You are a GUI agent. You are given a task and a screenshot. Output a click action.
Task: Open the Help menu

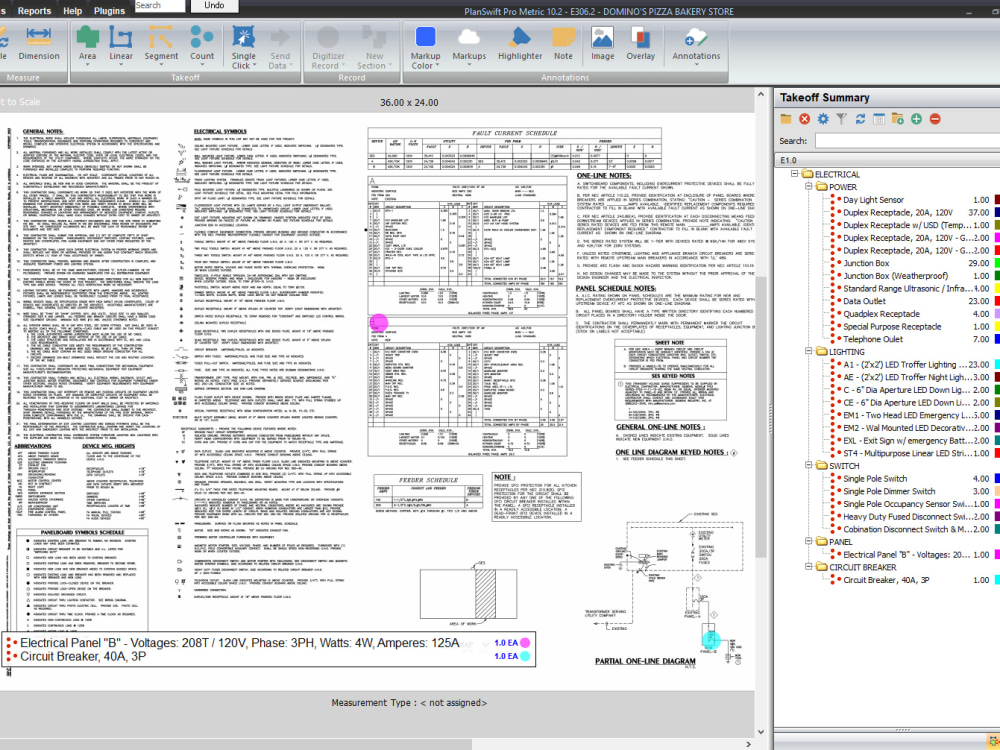coord(72,11)
